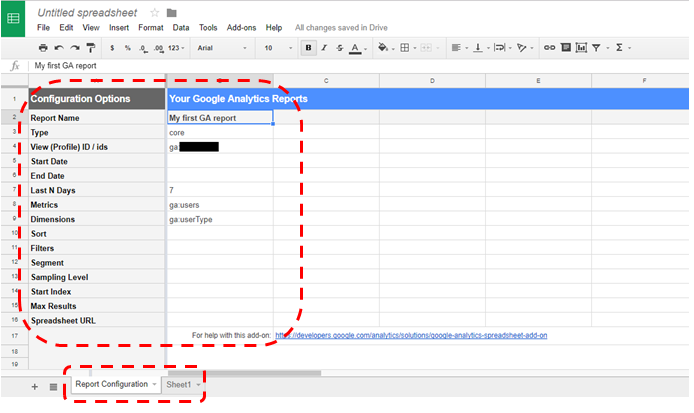Open the all sheets list

(53, 387)
